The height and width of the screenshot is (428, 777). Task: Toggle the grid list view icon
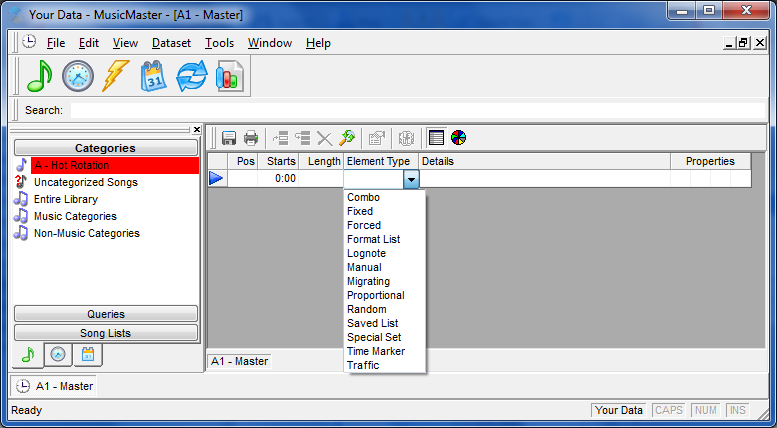point(436,138)
